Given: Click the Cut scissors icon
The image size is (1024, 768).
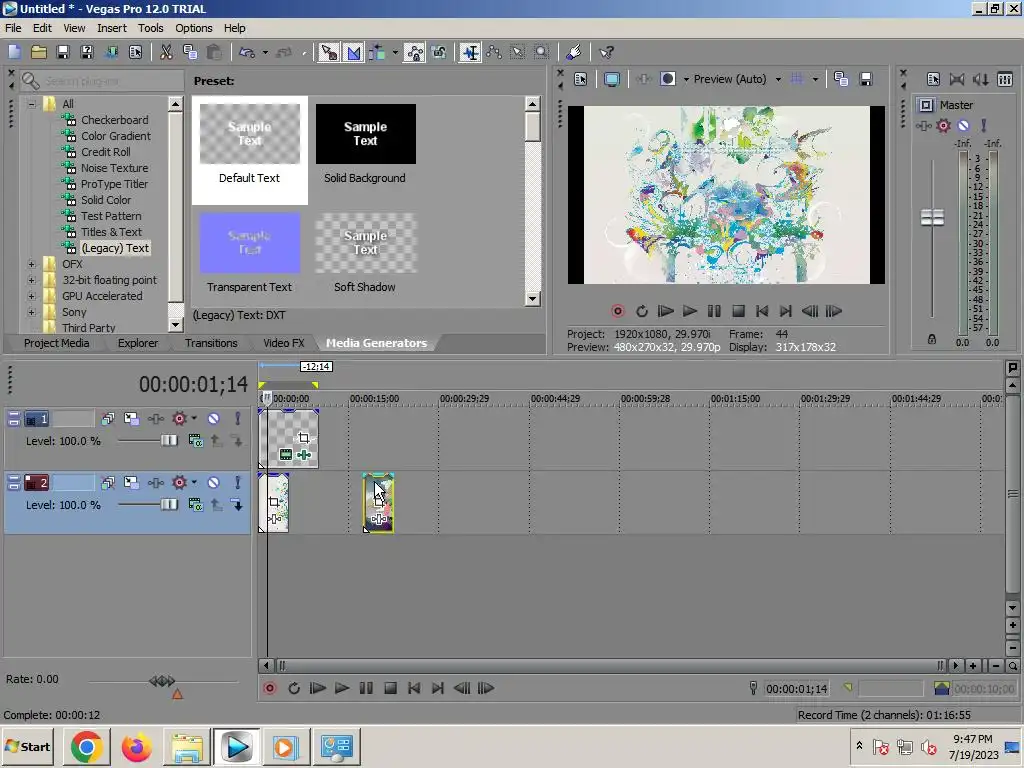Looking at the screenshot, I should (x=166, y=52).
